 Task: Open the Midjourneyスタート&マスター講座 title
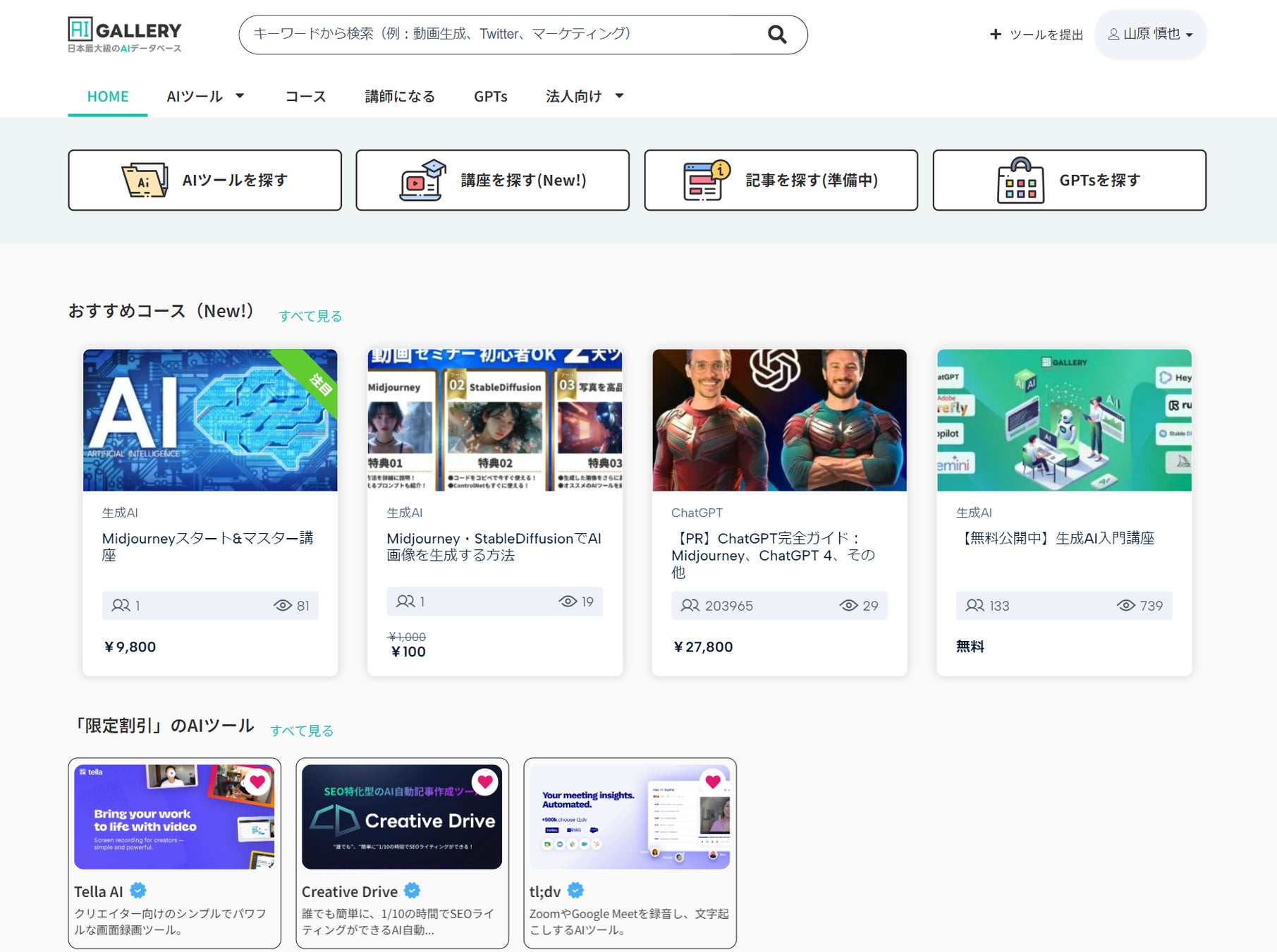click(208, 547)
